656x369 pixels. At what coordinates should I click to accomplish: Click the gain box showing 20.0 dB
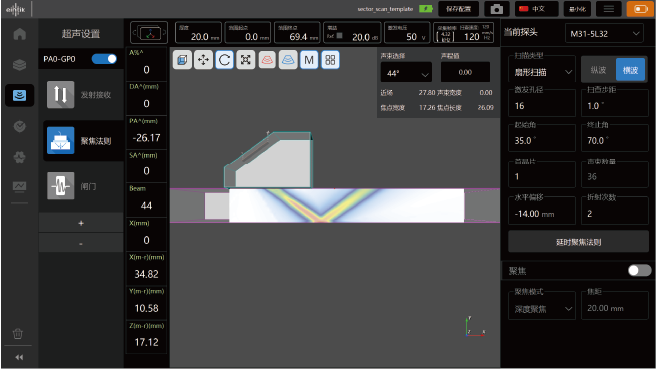point(352,33)
